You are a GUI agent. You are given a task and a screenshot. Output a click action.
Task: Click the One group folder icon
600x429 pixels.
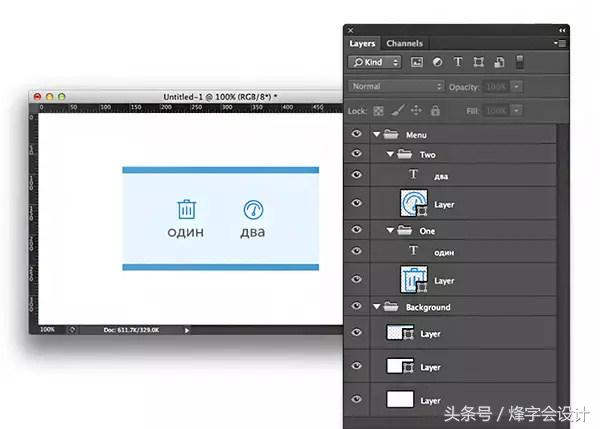[x=404, y=230]
